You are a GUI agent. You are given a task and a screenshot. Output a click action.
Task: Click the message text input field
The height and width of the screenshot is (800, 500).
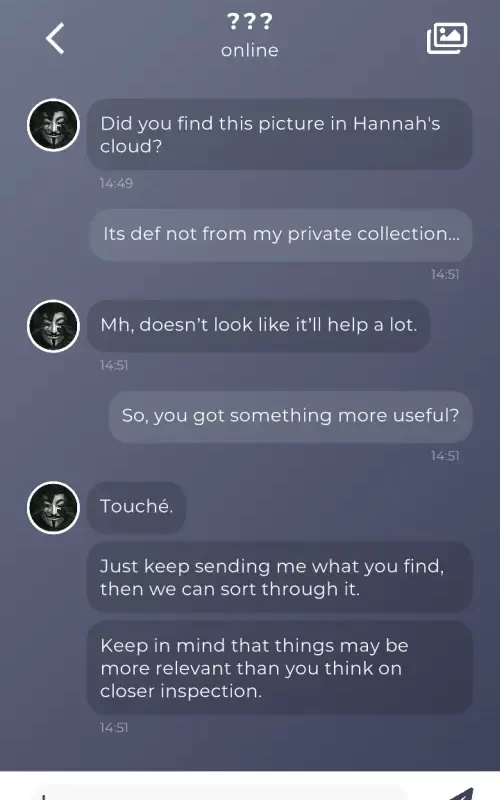pos(219,793)
